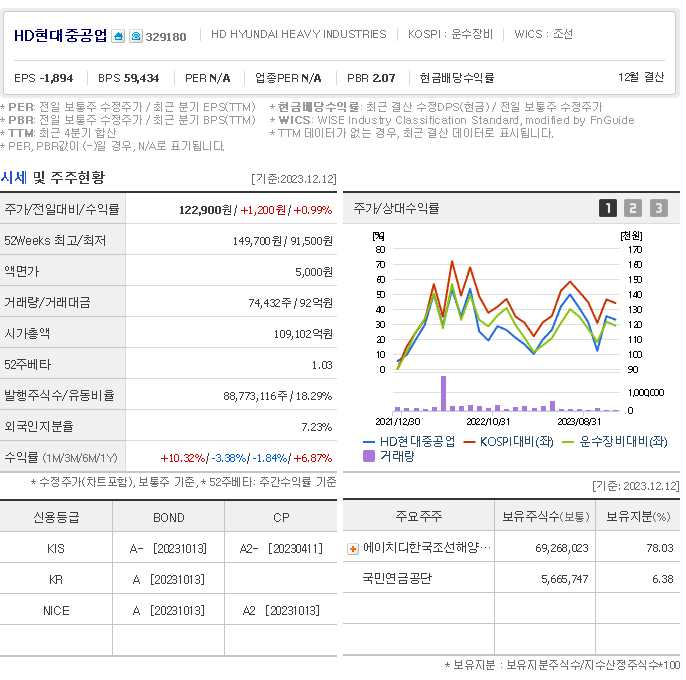Open the 에이치디한국조선해양 shareholder name
Screen dimensions: 686x680
[x=427, y=547]
